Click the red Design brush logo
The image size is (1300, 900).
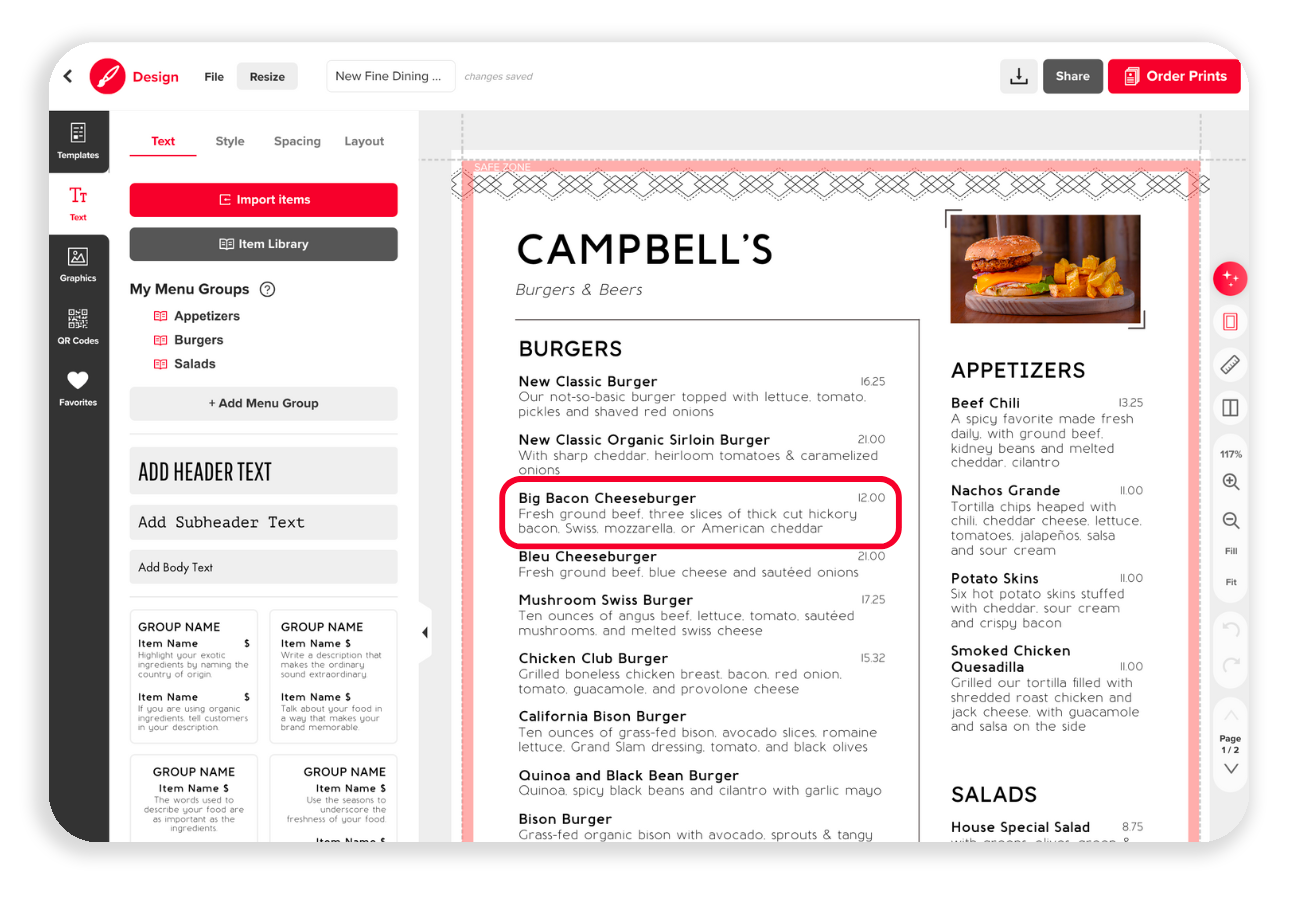pos(107,76)
